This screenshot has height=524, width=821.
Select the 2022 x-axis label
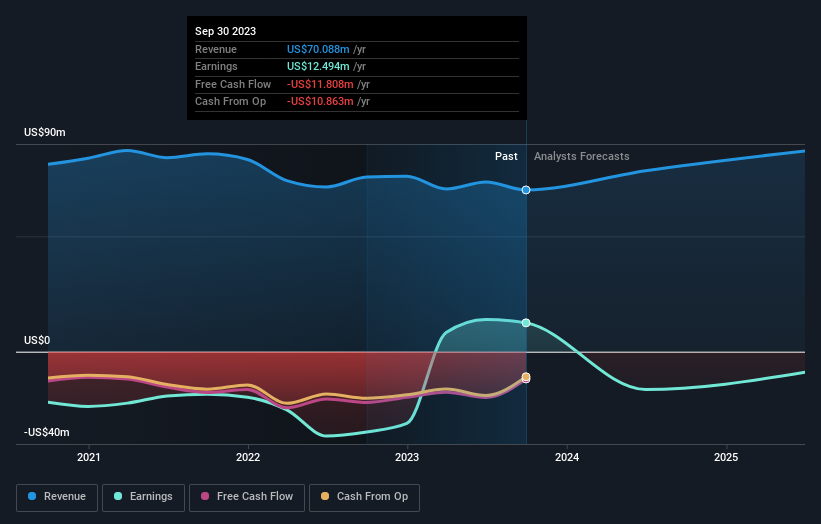248,457
